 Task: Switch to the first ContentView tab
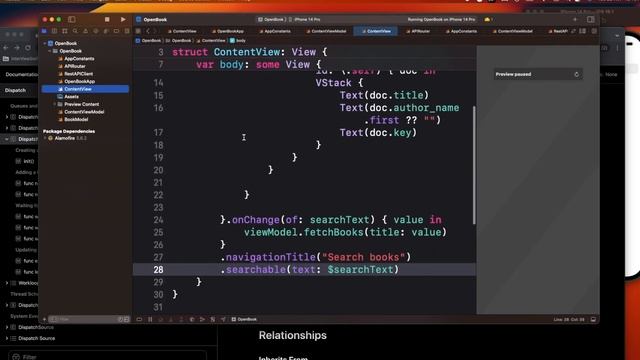(x=182, y=31)
